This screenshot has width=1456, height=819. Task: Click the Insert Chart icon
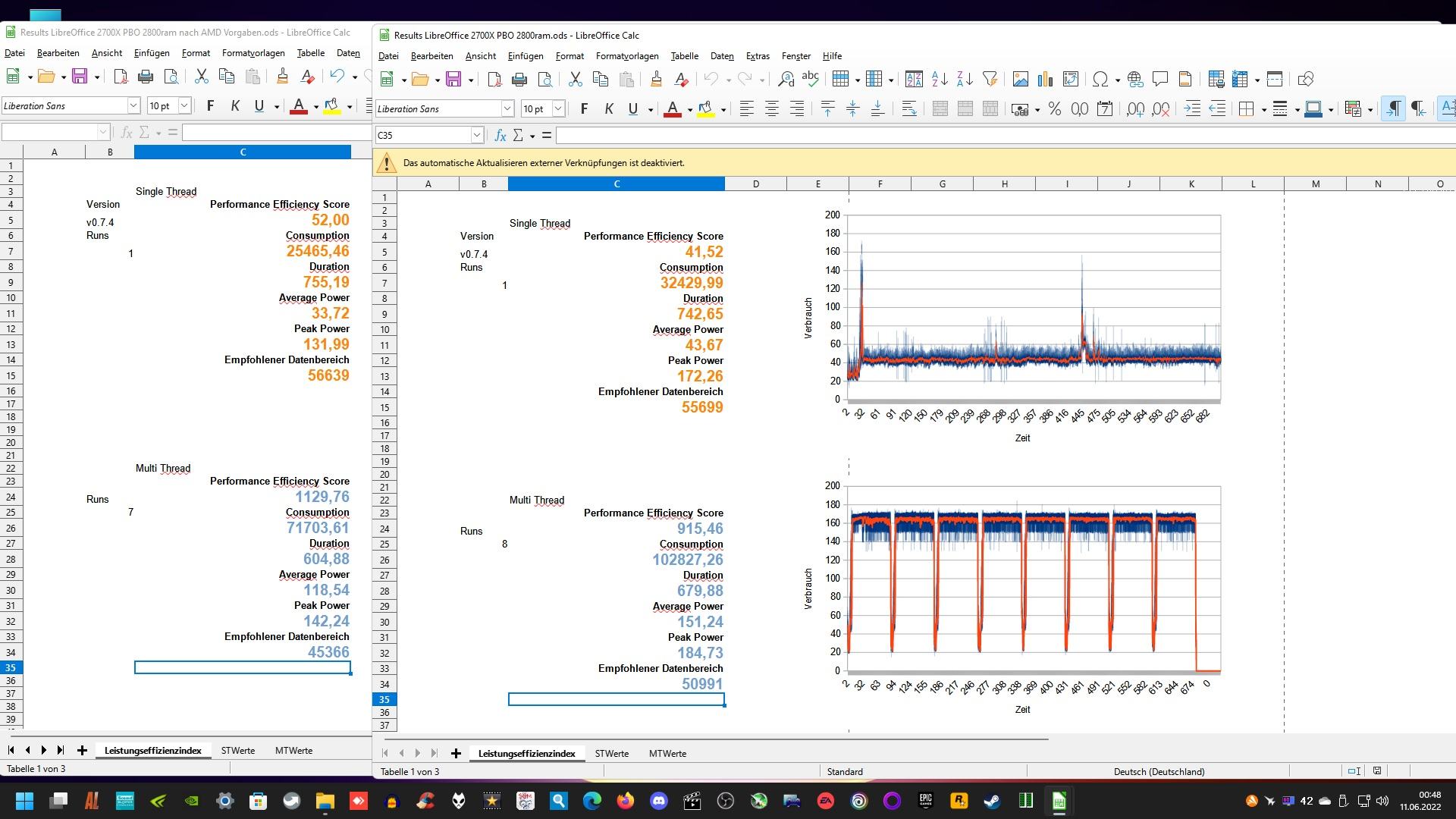pyautogui.click(x=1046, y=79)
